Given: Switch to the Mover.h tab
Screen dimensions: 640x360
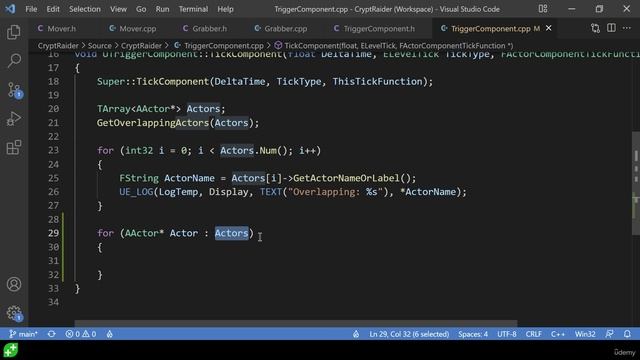Looking at the screenshot, I should (x=57, y=28).
